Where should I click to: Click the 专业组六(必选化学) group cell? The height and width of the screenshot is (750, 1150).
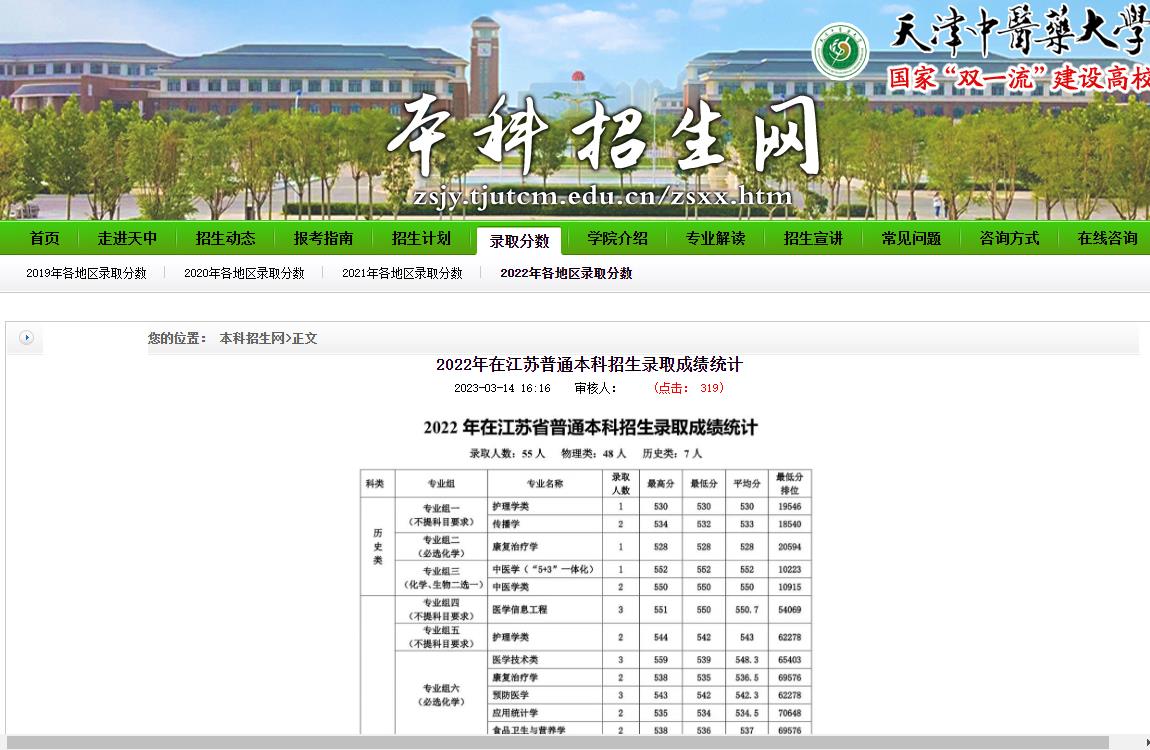(x=441, y=695)
